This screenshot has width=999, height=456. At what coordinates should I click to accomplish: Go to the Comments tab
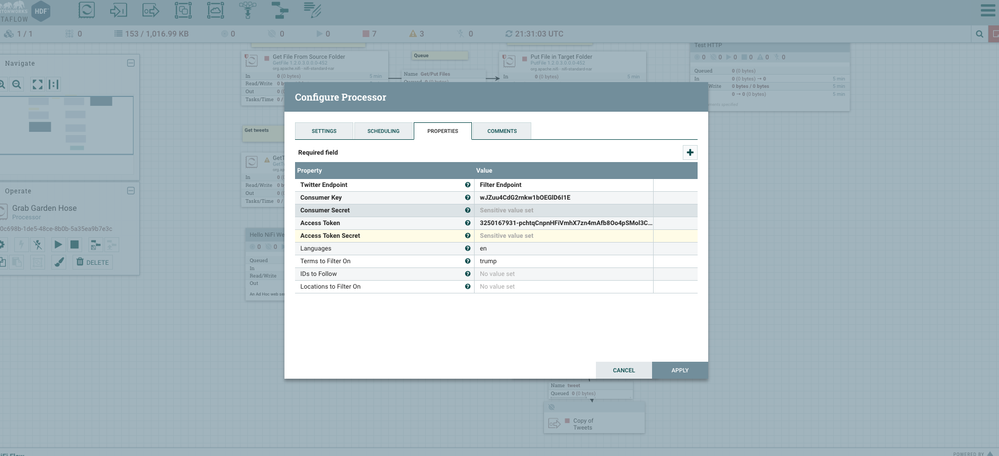(502, 131)
